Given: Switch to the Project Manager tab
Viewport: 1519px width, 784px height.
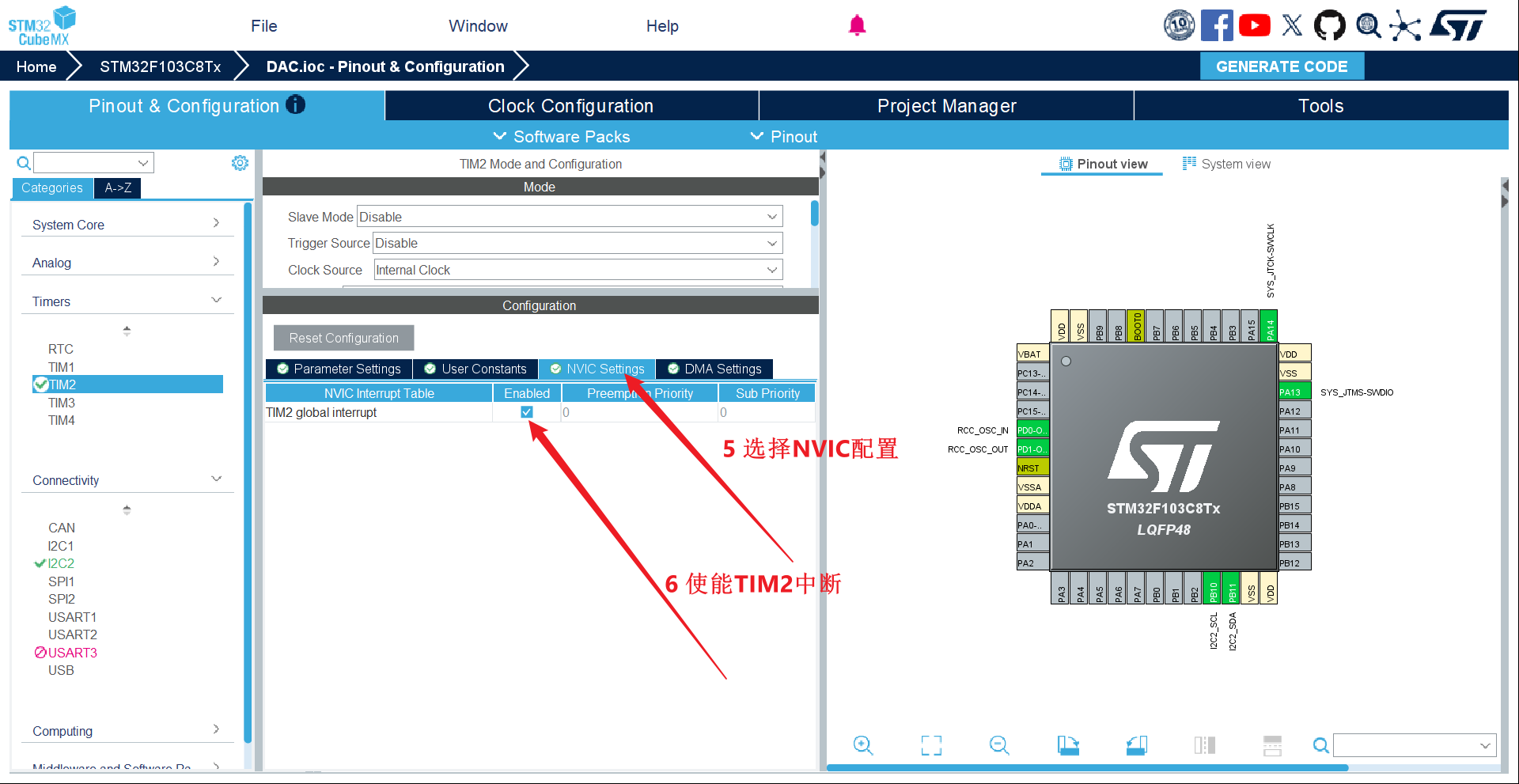Looking at the screenshot, I should (x=946, y=106).
